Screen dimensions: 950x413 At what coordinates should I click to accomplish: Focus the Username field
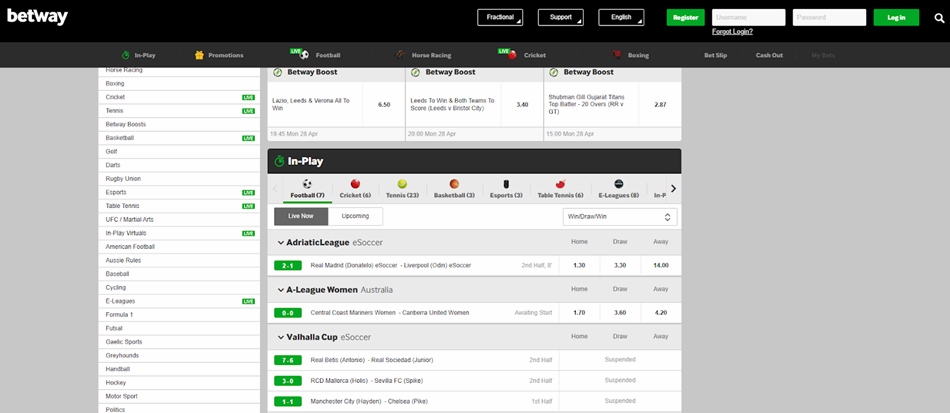(748, 18)
